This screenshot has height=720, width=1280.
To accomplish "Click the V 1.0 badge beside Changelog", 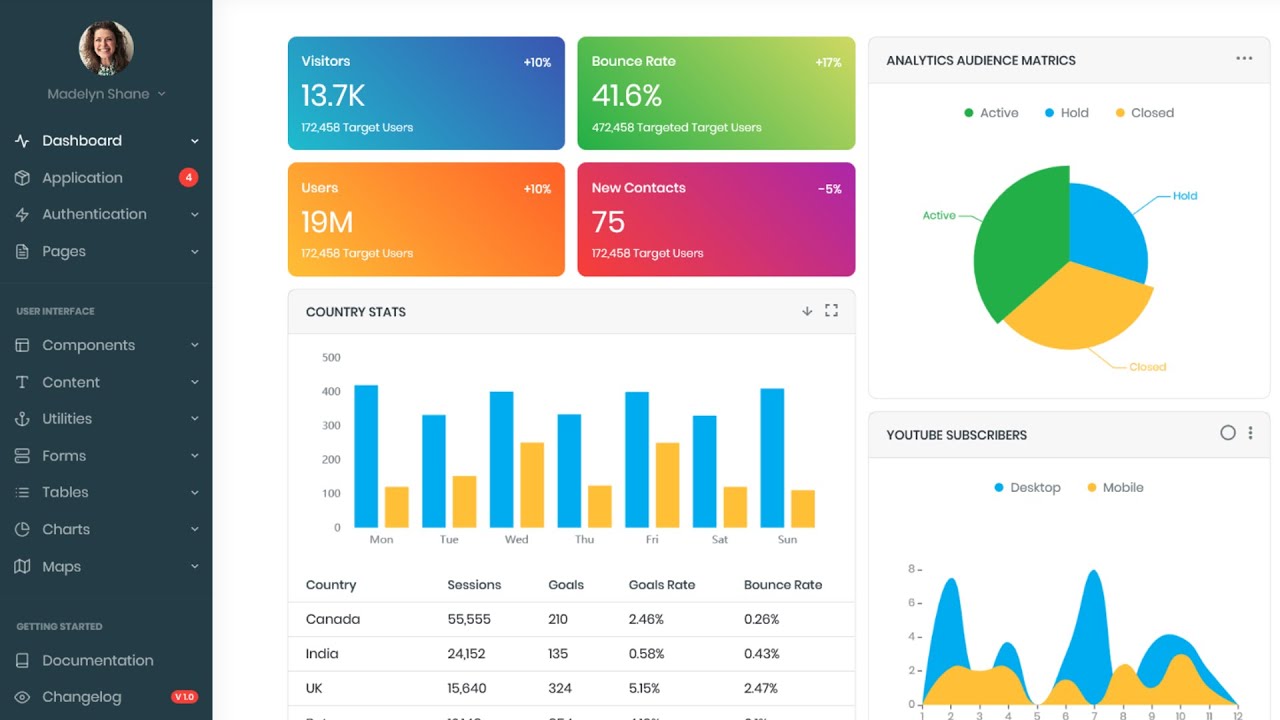I will click(185, 697).
